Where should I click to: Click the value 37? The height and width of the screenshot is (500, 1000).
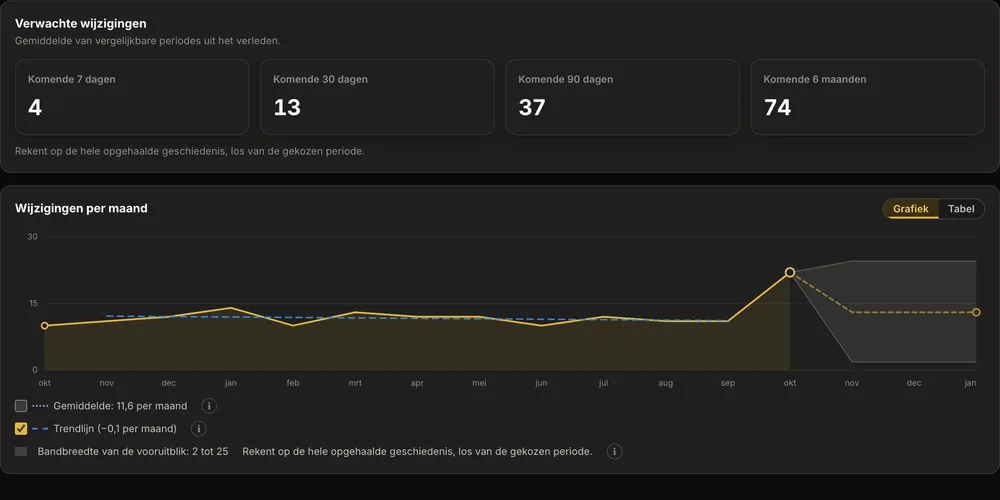532,108
